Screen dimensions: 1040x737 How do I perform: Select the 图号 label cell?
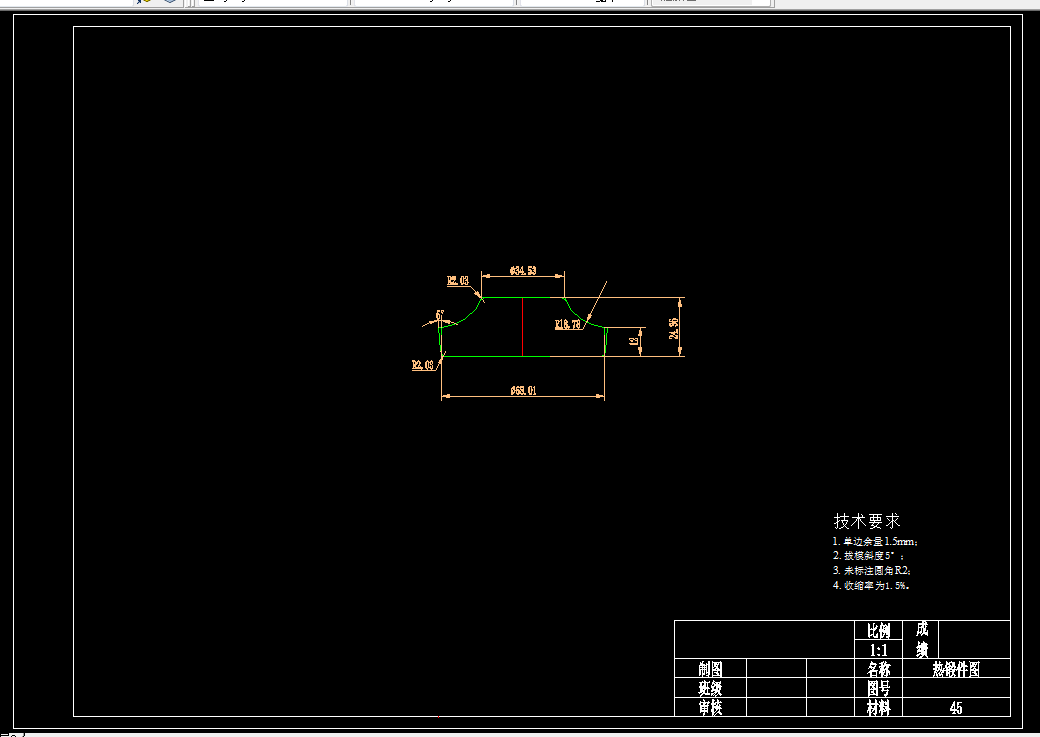coord(878,688)
